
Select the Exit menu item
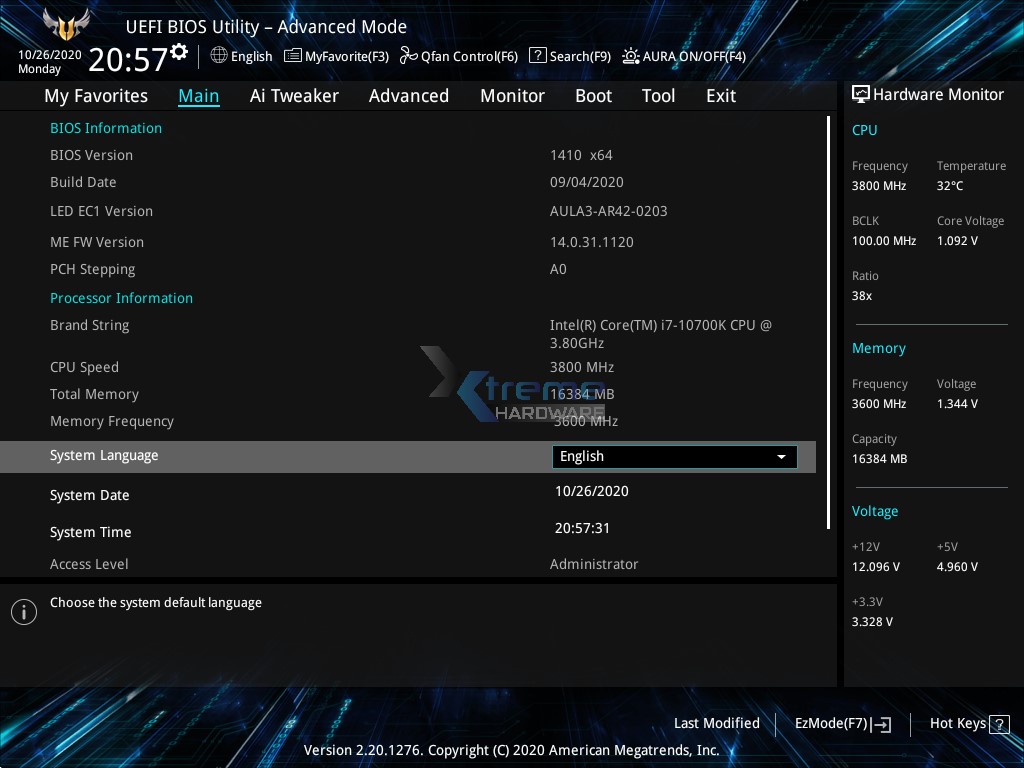[x=720, y=95]
